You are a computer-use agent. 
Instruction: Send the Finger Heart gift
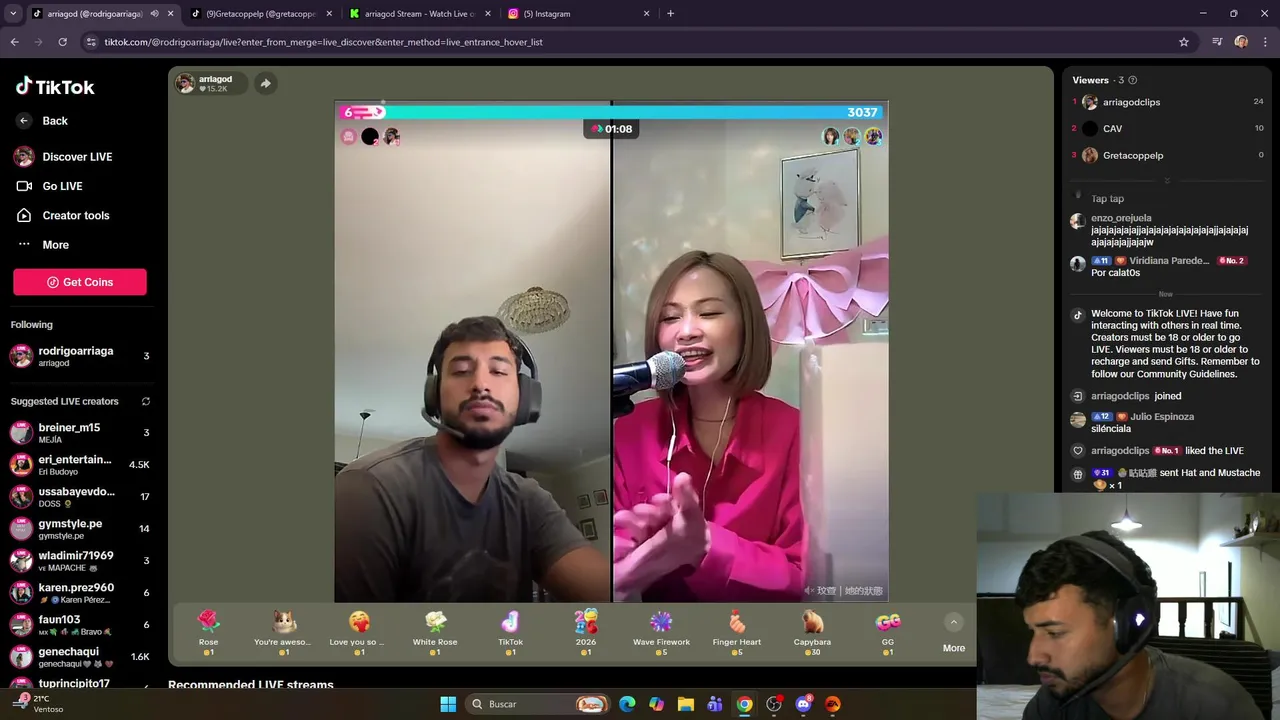click(737, 632)
